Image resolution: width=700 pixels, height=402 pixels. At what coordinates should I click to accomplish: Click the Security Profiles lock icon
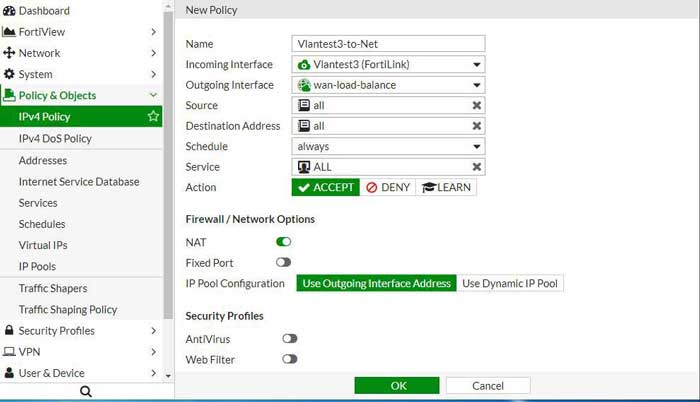[x=9, y=330]
